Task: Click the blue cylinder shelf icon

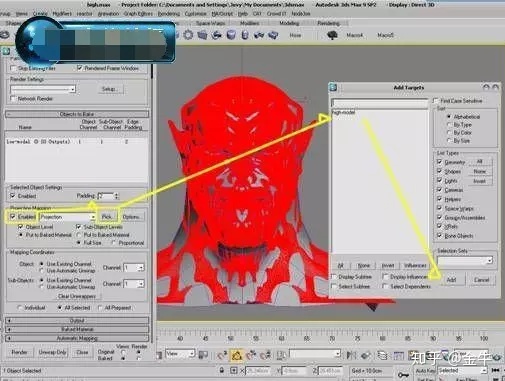Action: tap(231, 35)
